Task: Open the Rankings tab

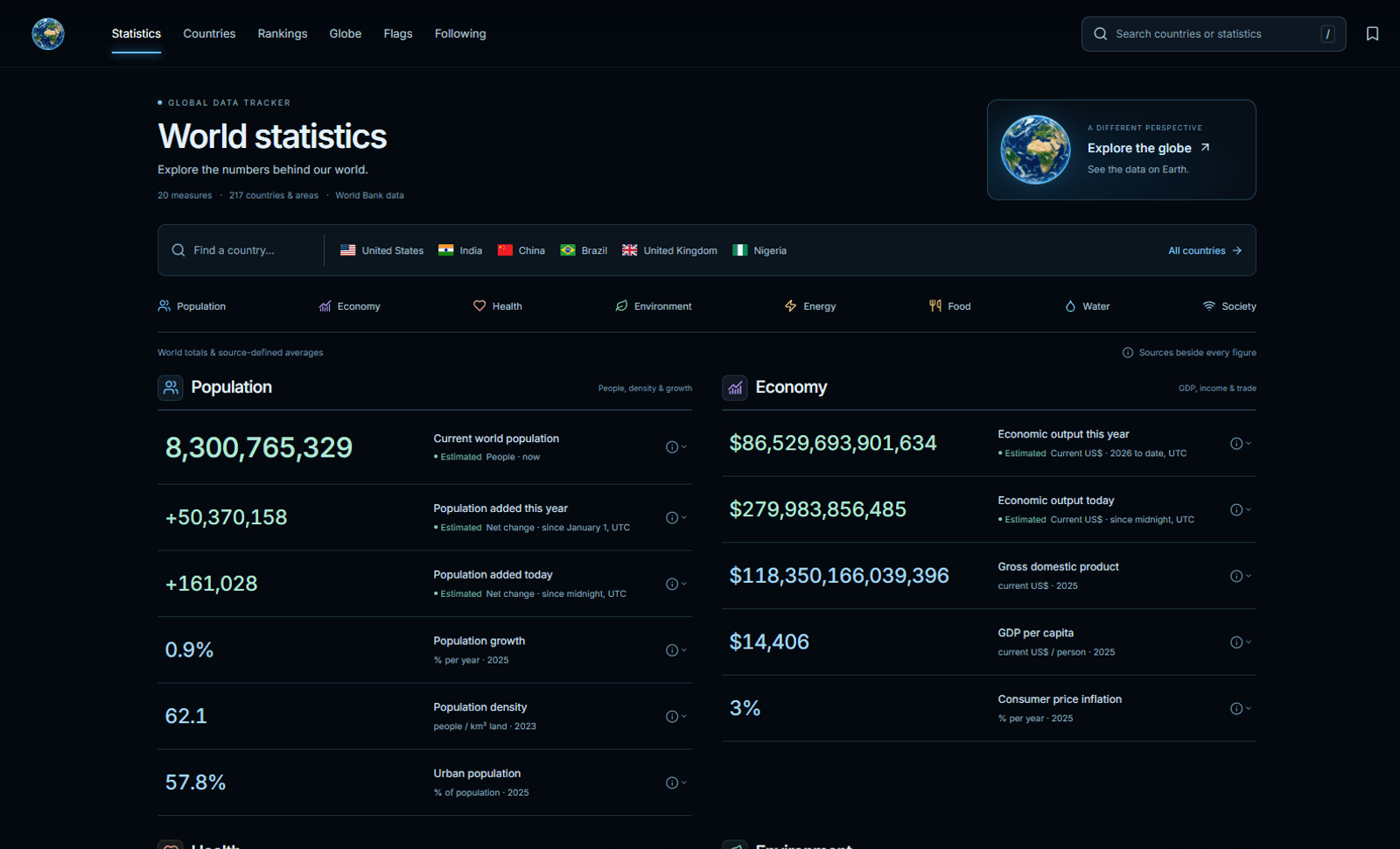Action: click(283, 34)
